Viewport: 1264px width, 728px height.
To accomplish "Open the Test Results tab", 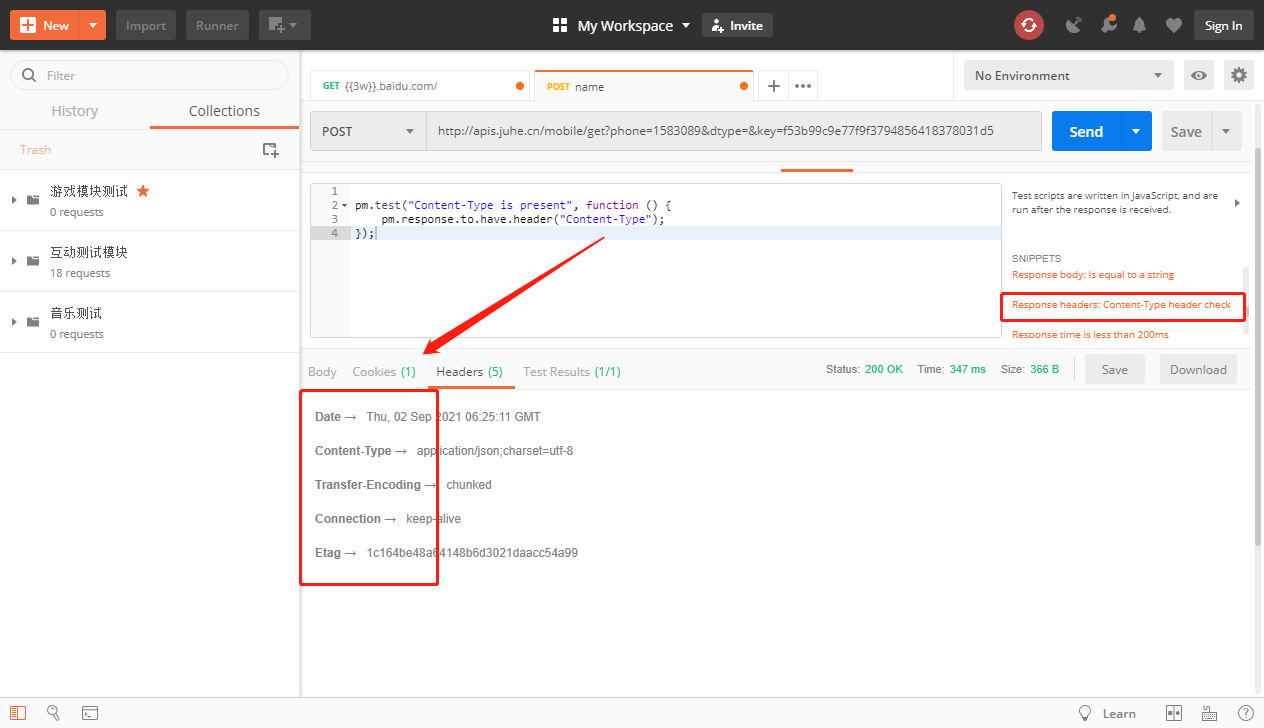I will (572, 371).
